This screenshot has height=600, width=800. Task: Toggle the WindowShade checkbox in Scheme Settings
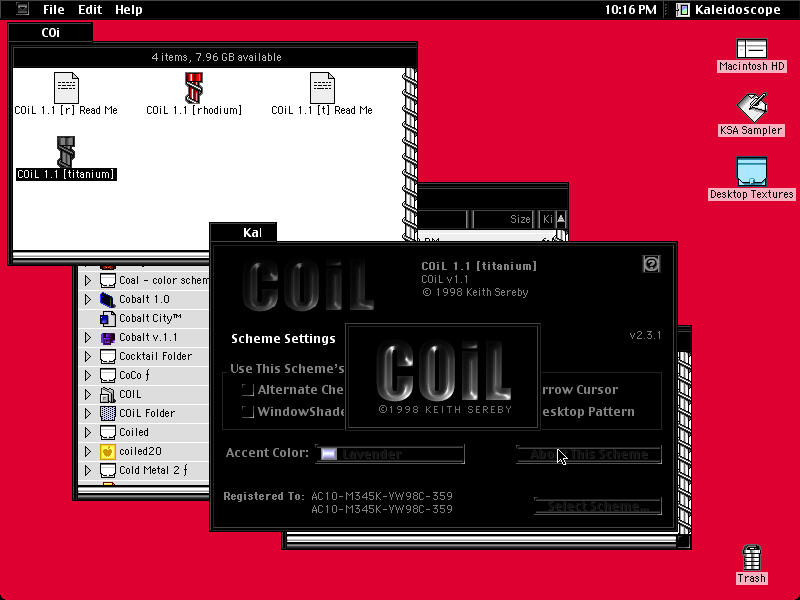248,412
